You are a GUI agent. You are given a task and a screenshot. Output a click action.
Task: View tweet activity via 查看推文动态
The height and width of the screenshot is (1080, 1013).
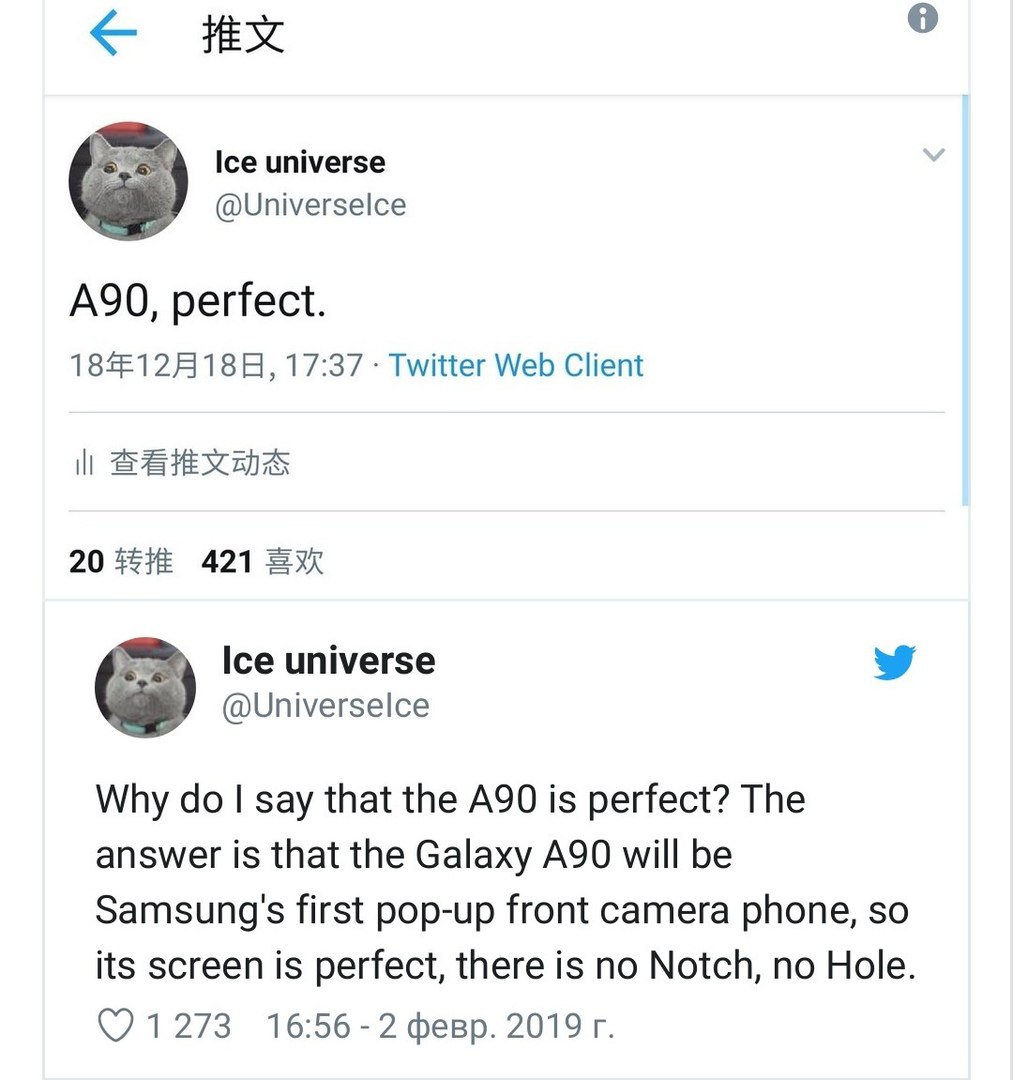200,463
